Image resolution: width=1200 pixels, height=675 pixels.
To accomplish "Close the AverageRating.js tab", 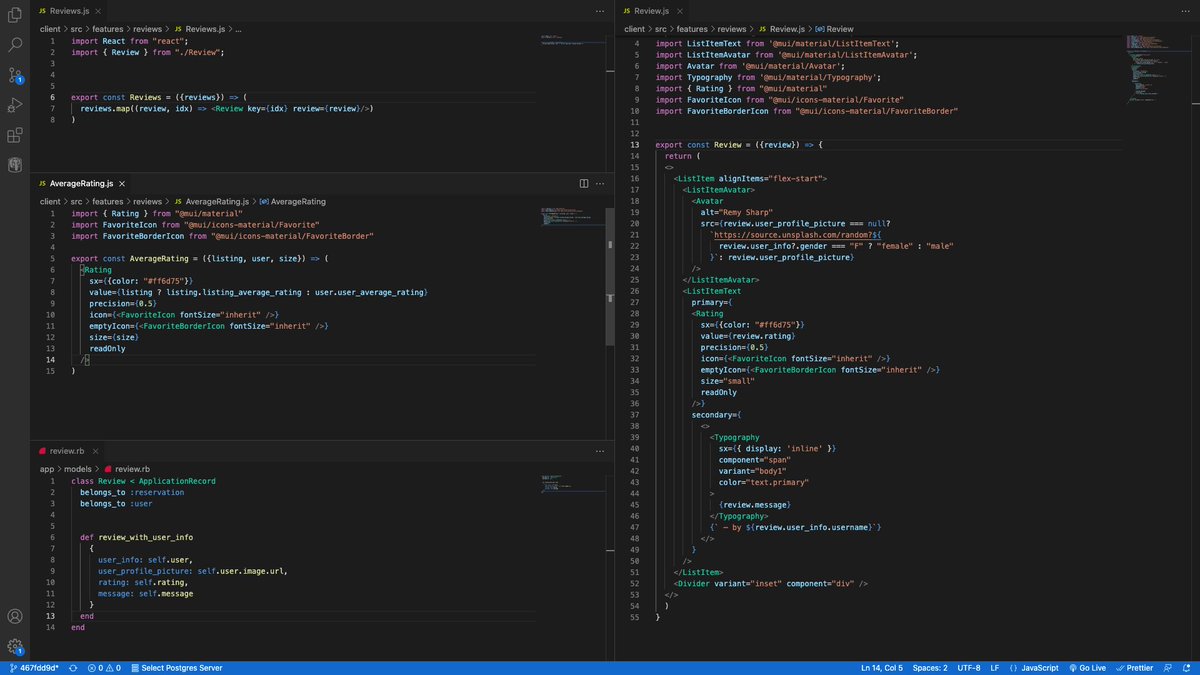I will [x=123, y=184].
